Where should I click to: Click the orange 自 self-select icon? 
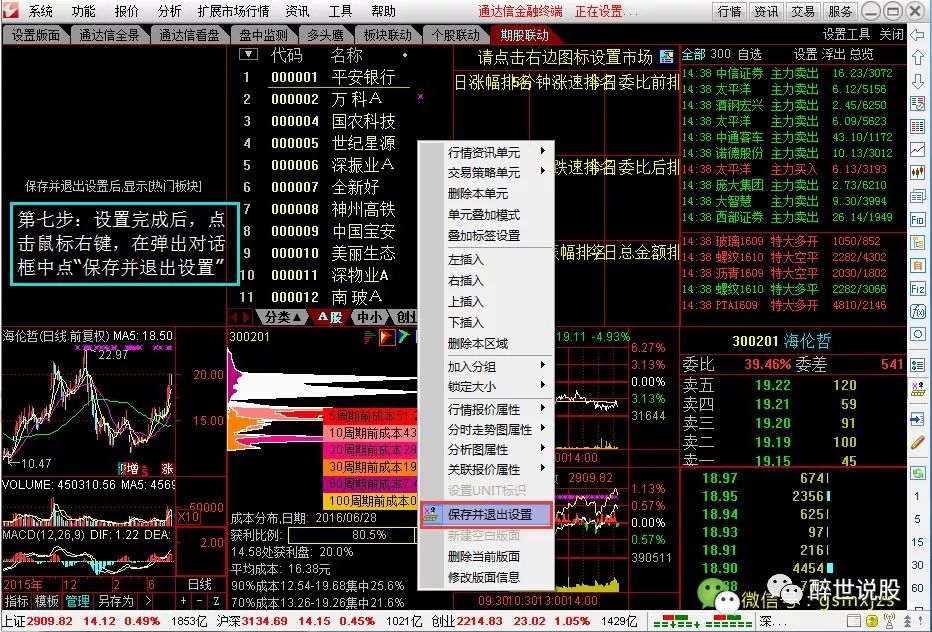pos(917,266)
